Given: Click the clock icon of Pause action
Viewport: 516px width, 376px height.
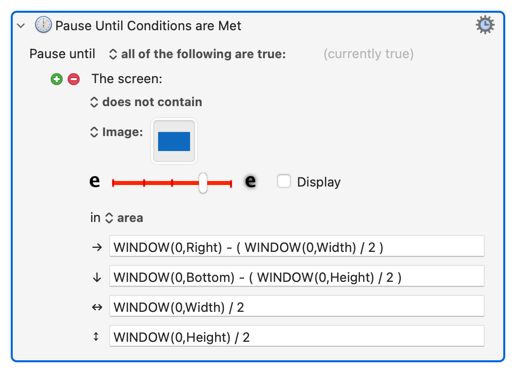Looking at the screenshot, I should [43, 25].
